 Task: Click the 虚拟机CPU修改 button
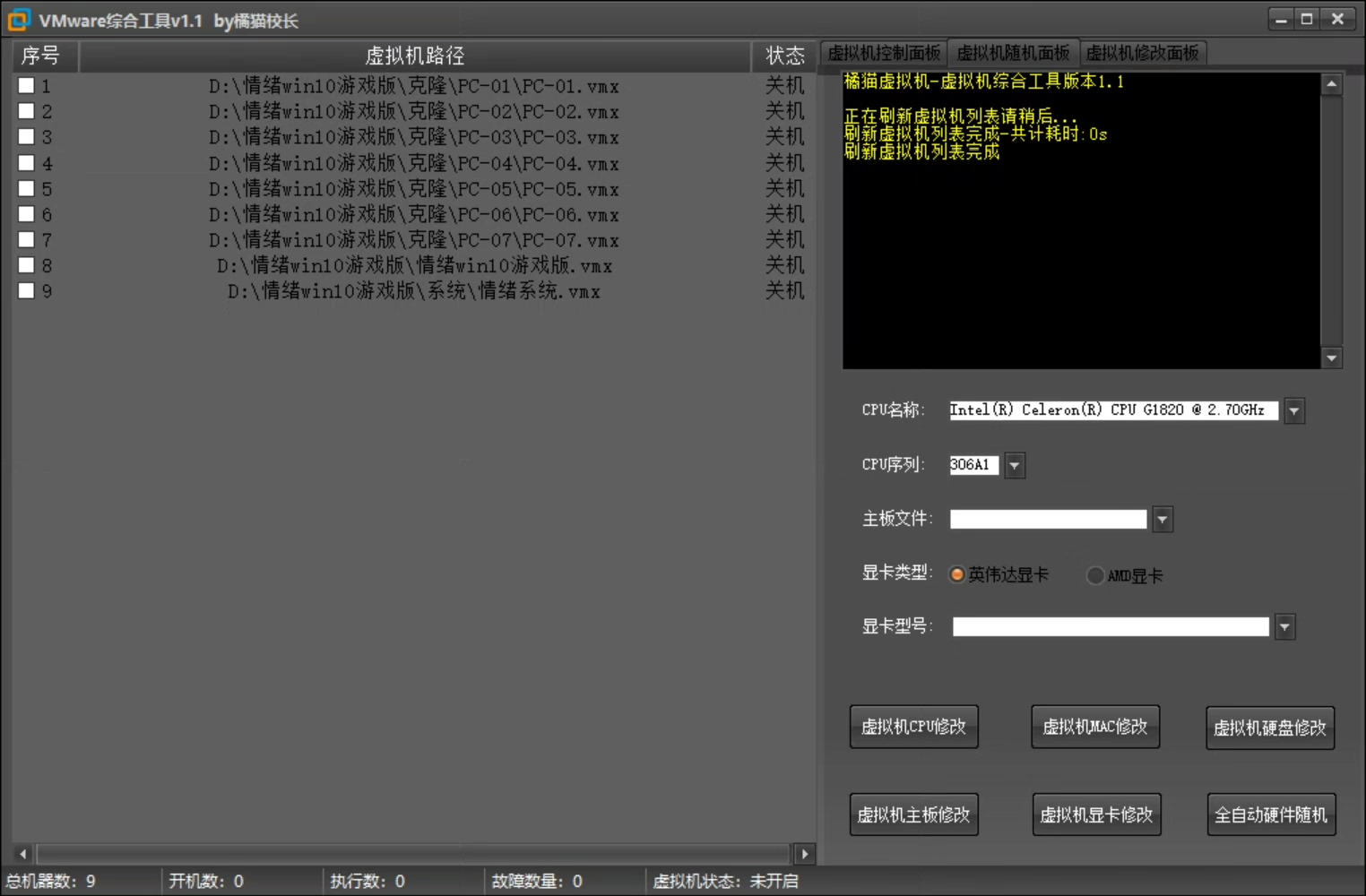(913, 727)
